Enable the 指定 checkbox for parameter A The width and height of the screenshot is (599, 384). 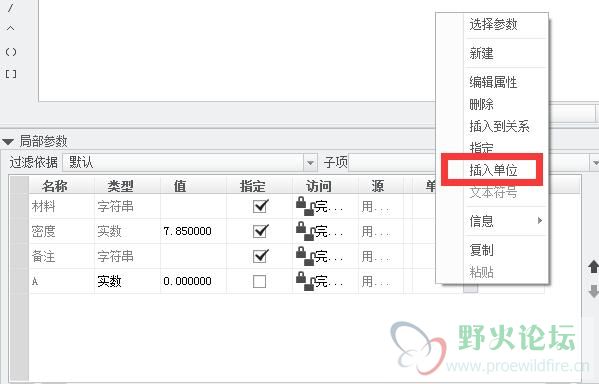pyautogui.click(x=260, y=282)
